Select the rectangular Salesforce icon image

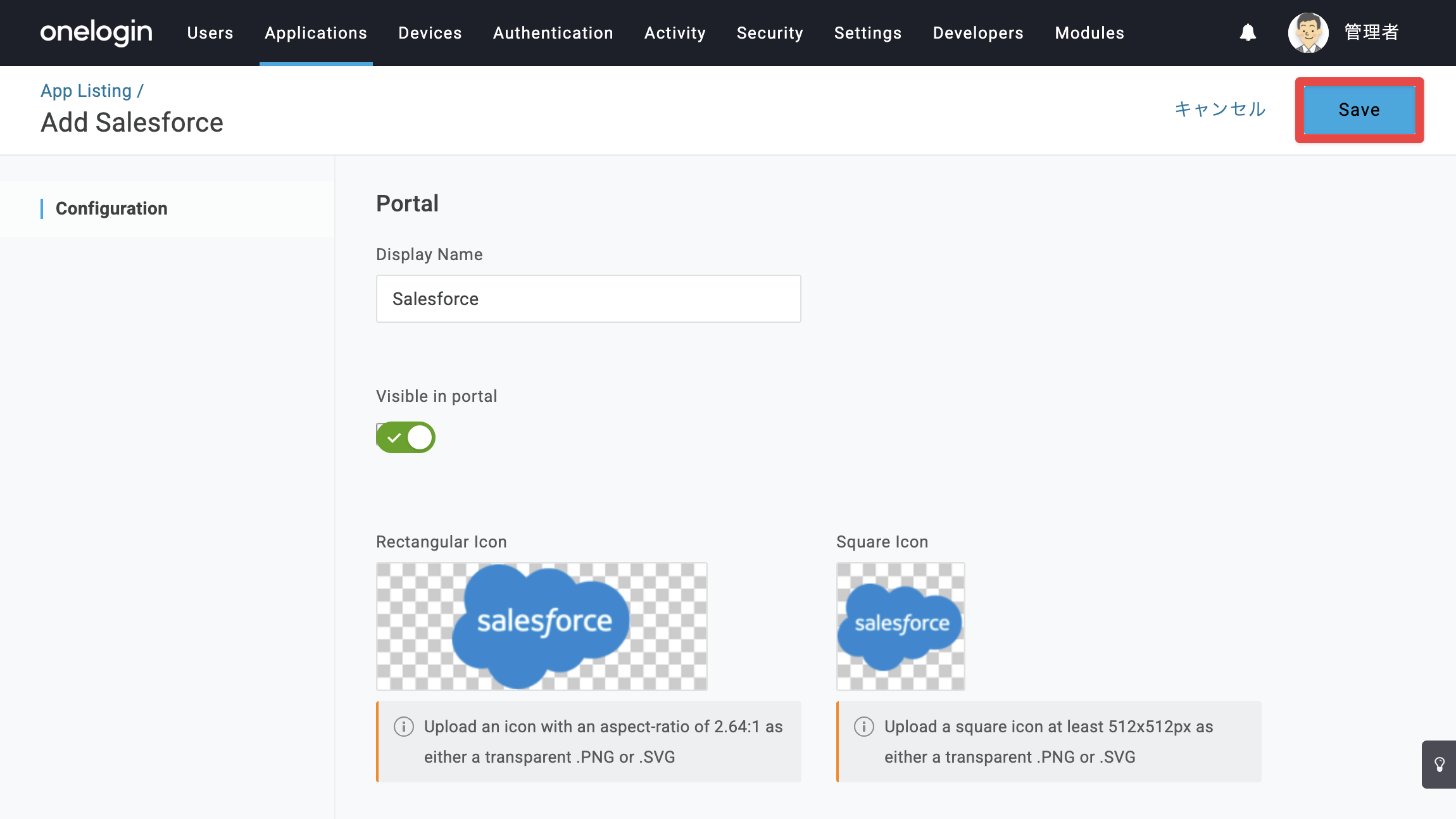point(542,627)
